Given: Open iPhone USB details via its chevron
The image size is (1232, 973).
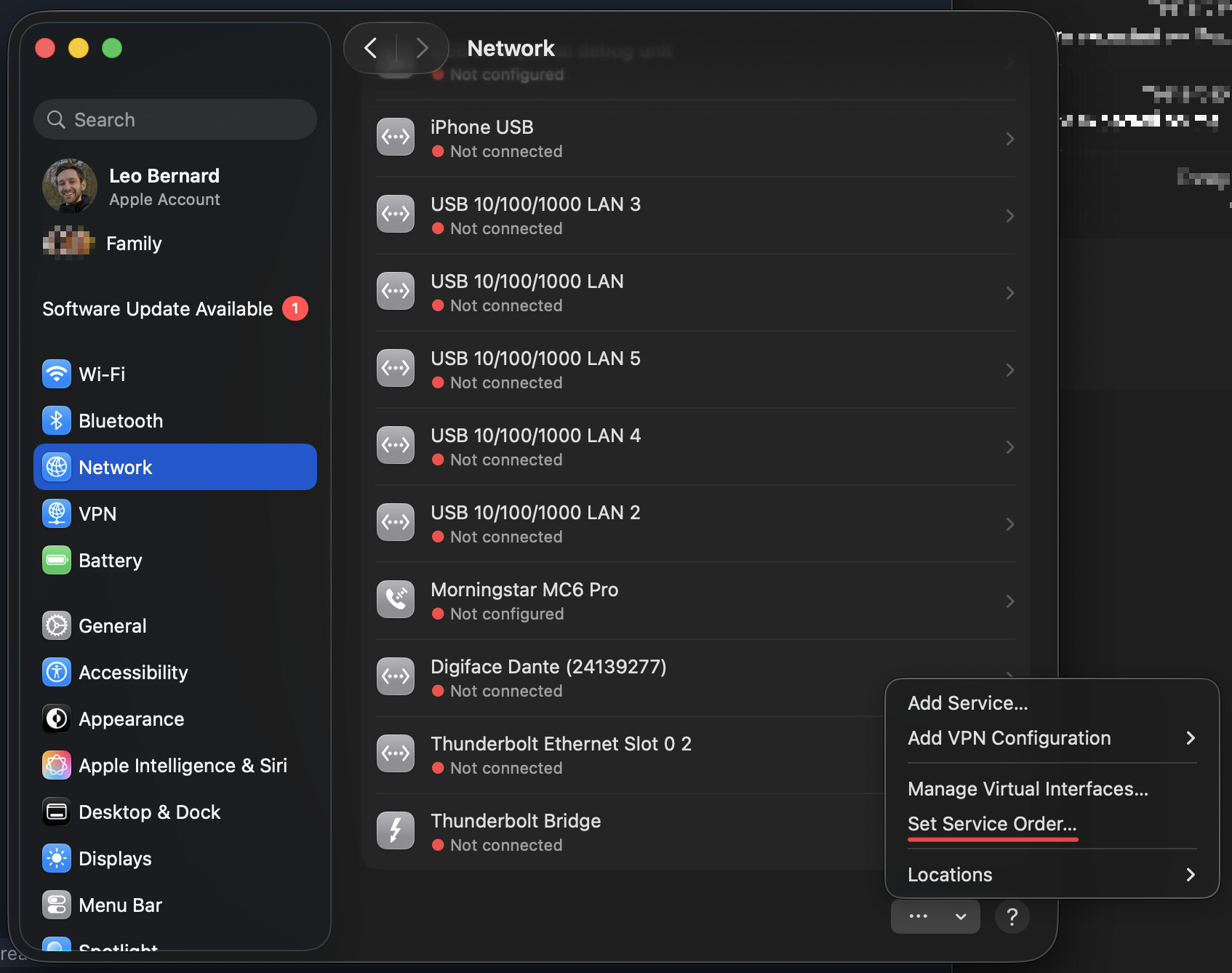Looking at the screenshot, I should point(1009,139).
